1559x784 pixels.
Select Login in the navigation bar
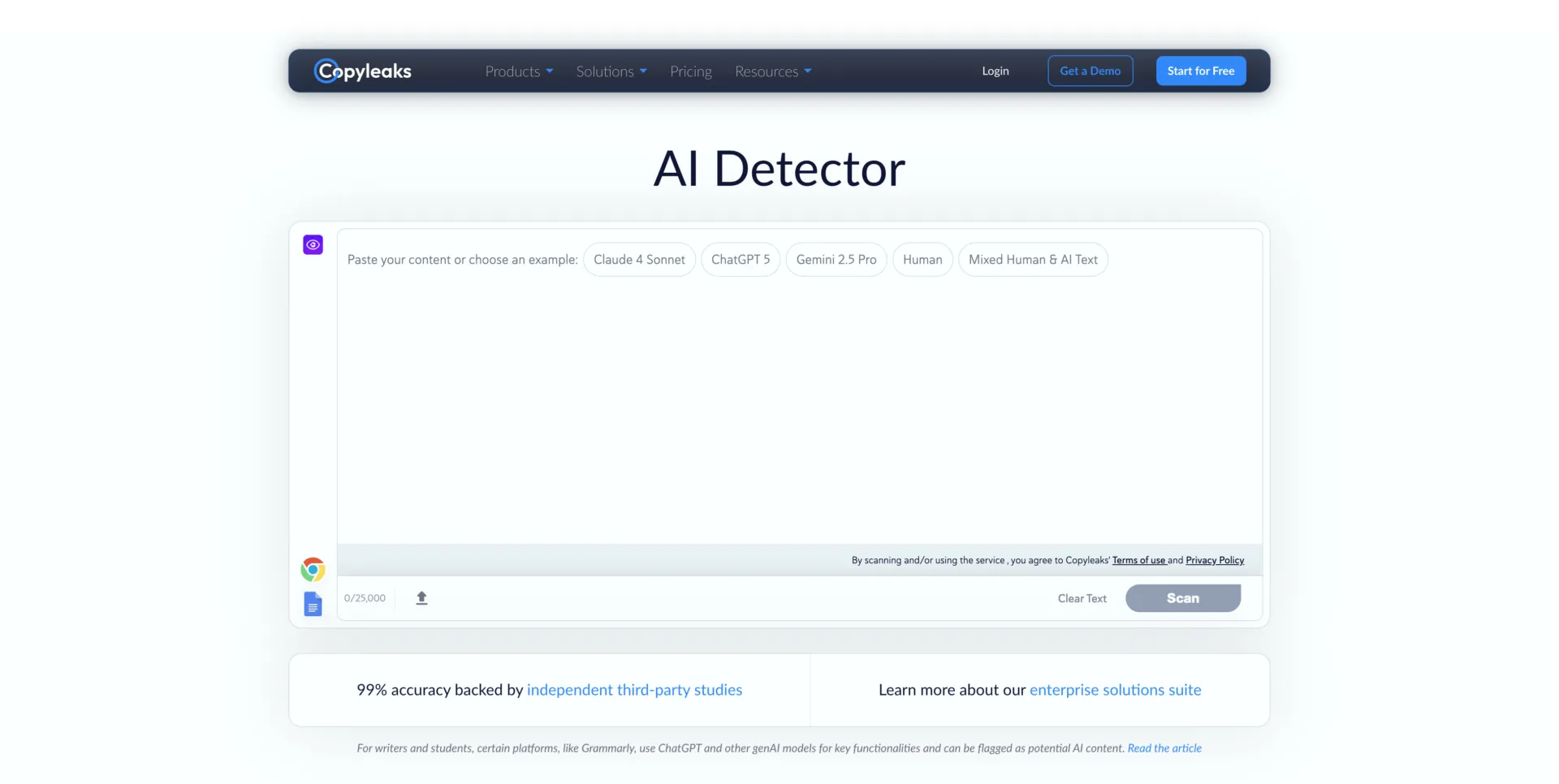pyautogui.click(x=995, y=71)
